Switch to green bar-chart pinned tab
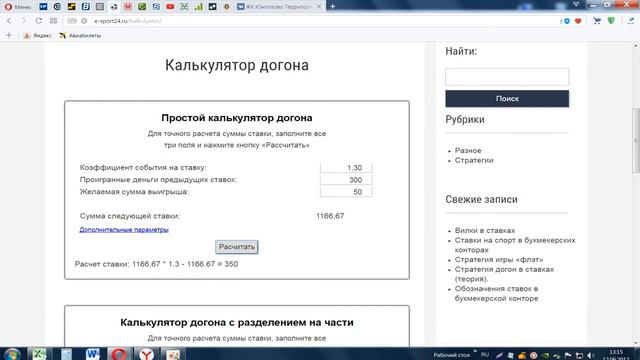 point(198,7)
